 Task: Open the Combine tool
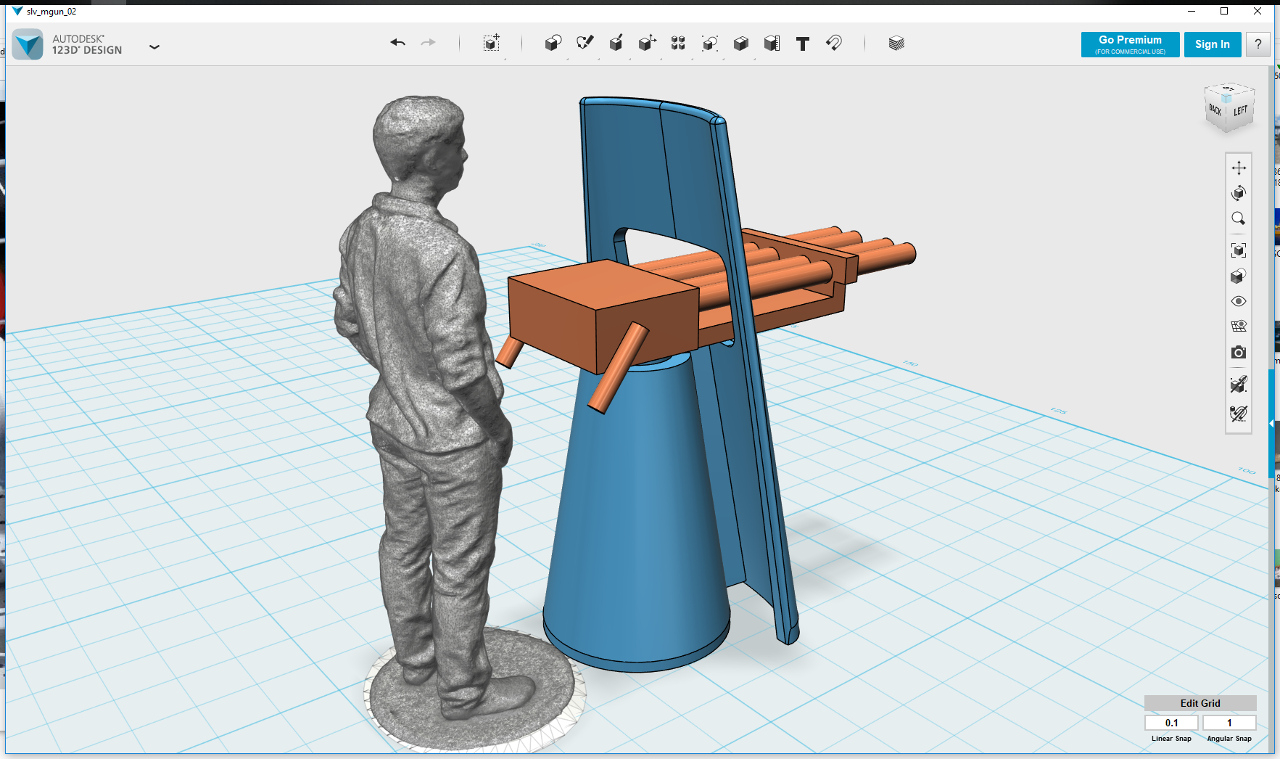point(741,43)
